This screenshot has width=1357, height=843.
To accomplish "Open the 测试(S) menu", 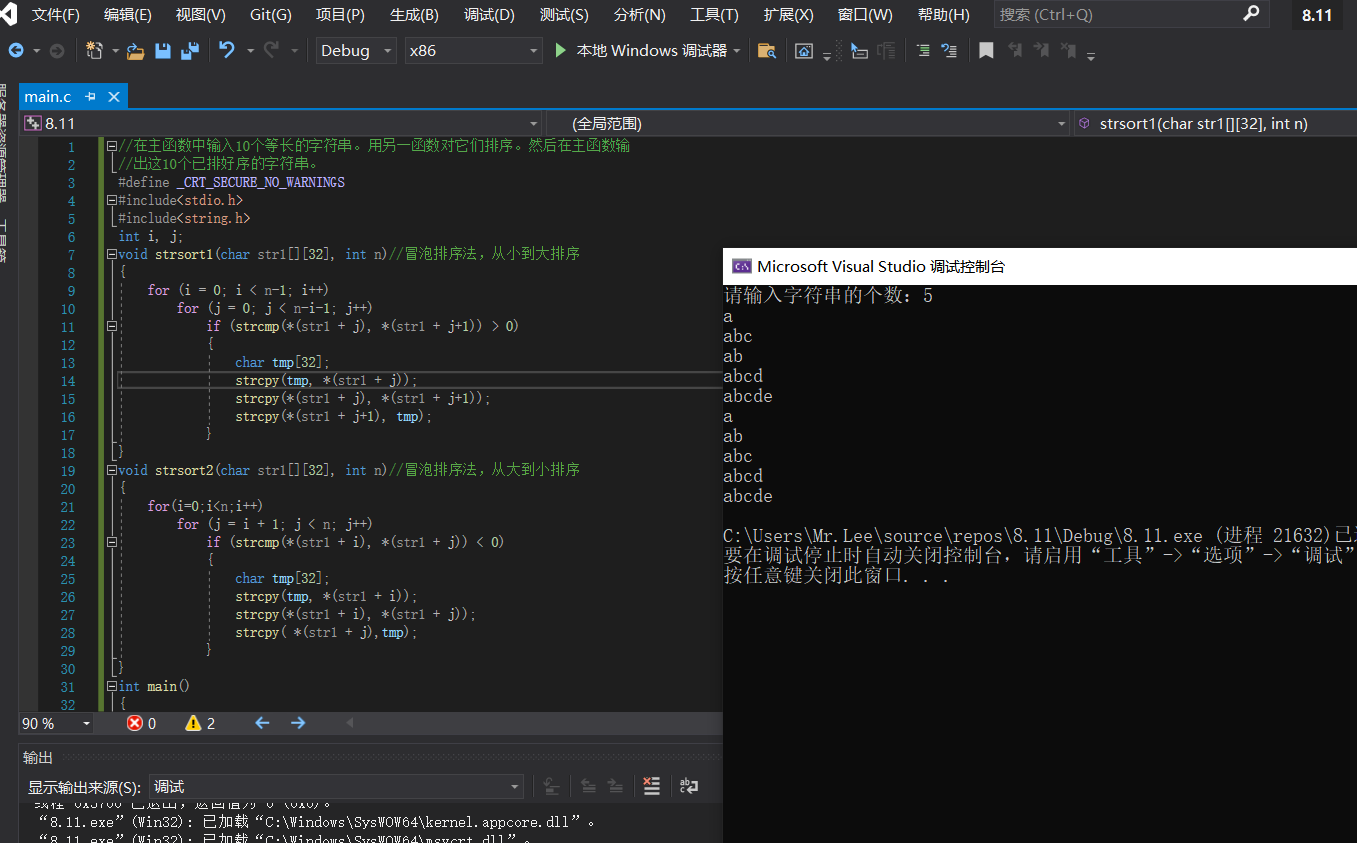I will coord(564,15).
